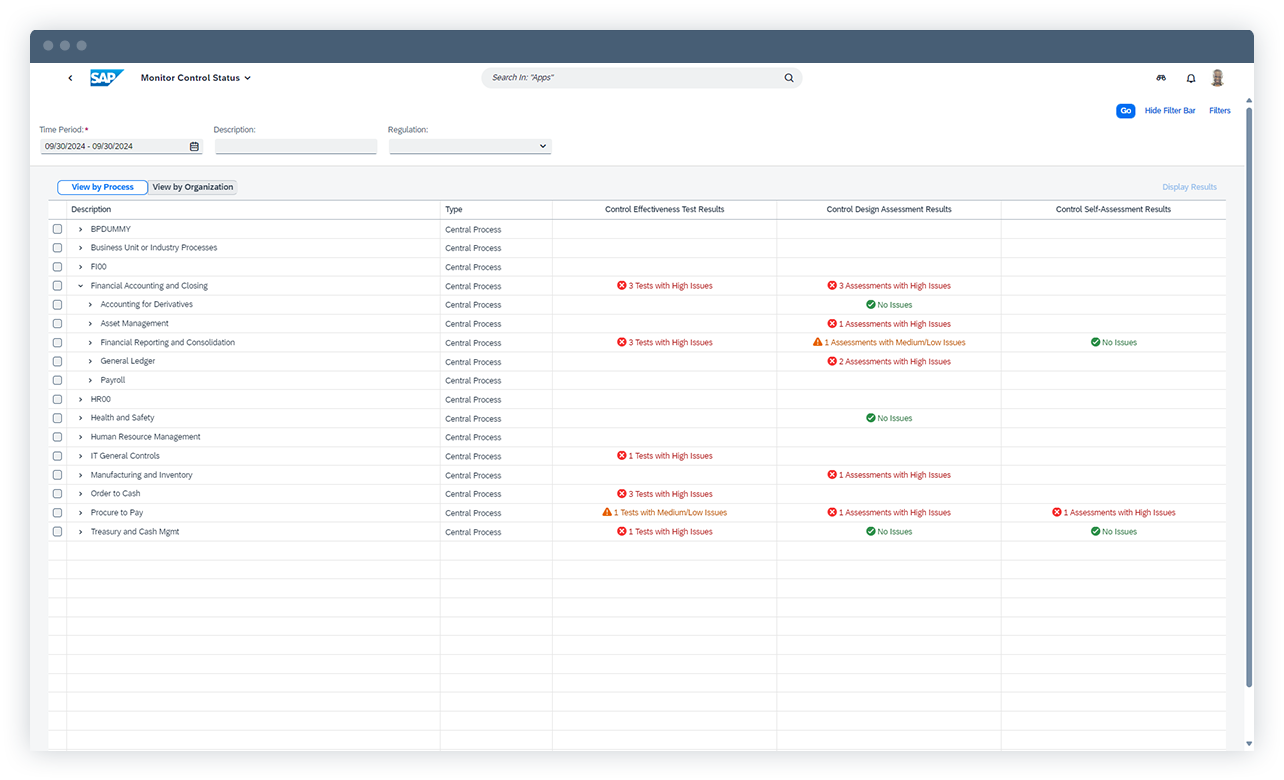The height and width of the screenshot is (780, 1284).
Task: Expand the General Ledger tree item
Action: 89,361
